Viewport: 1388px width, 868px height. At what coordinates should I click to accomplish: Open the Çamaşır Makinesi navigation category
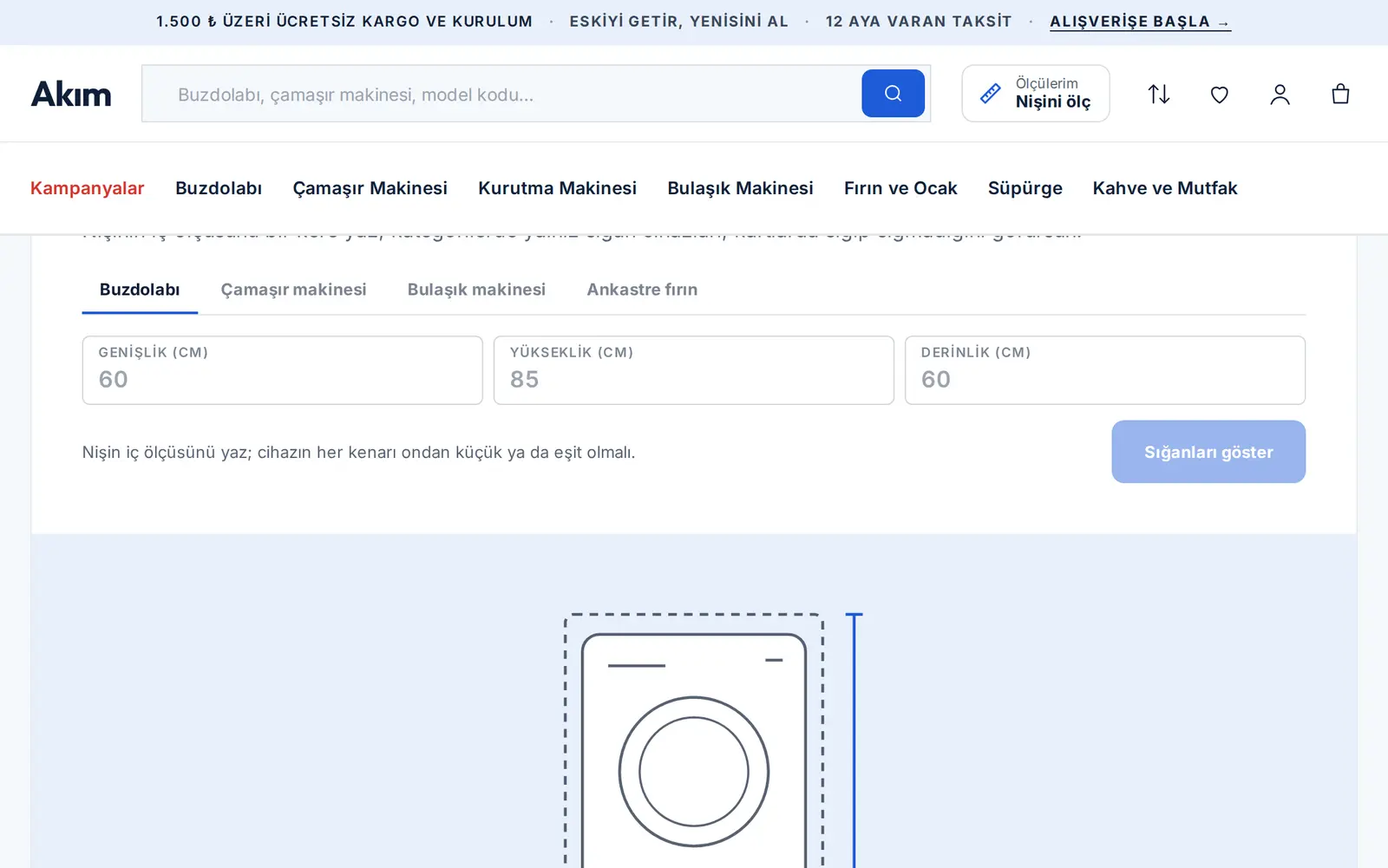click(x=370, y=188)
